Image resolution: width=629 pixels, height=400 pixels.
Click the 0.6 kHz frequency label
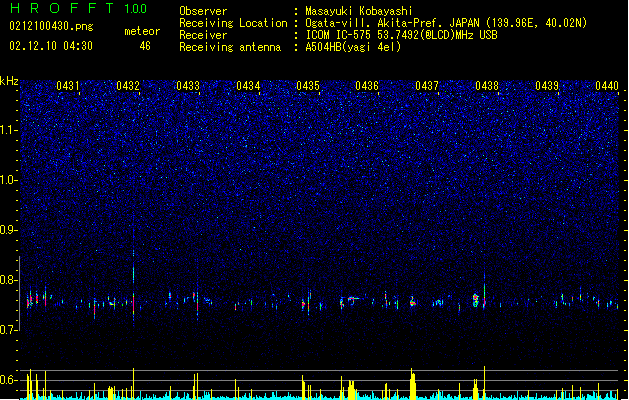click(9, 380)
